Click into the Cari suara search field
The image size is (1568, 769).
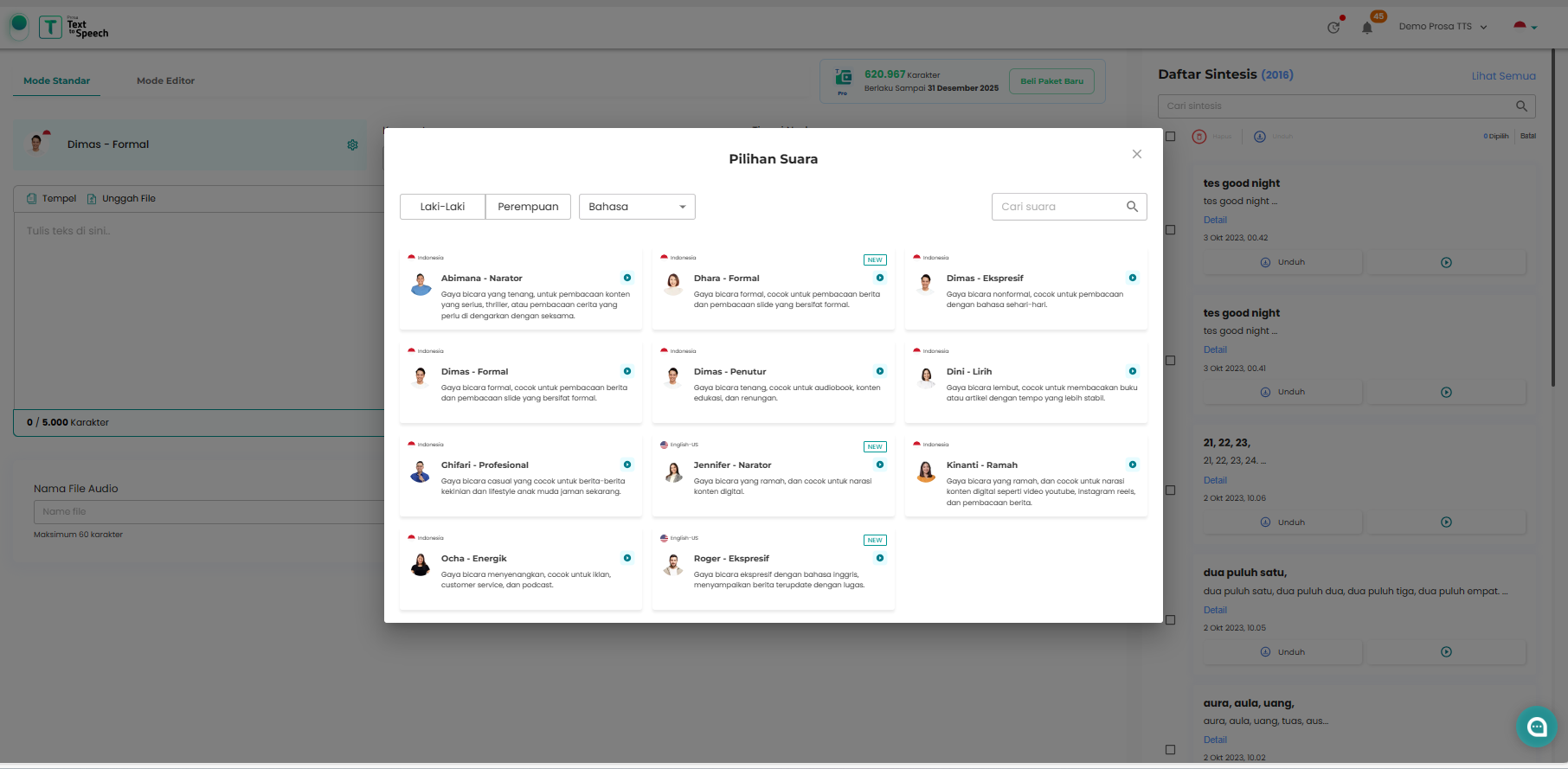(x=1057, y=207)
